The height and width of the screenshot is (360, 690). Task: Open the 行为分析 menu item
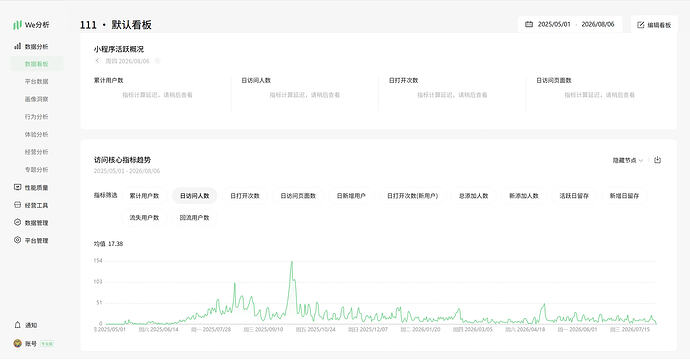(x=37, y=117)
